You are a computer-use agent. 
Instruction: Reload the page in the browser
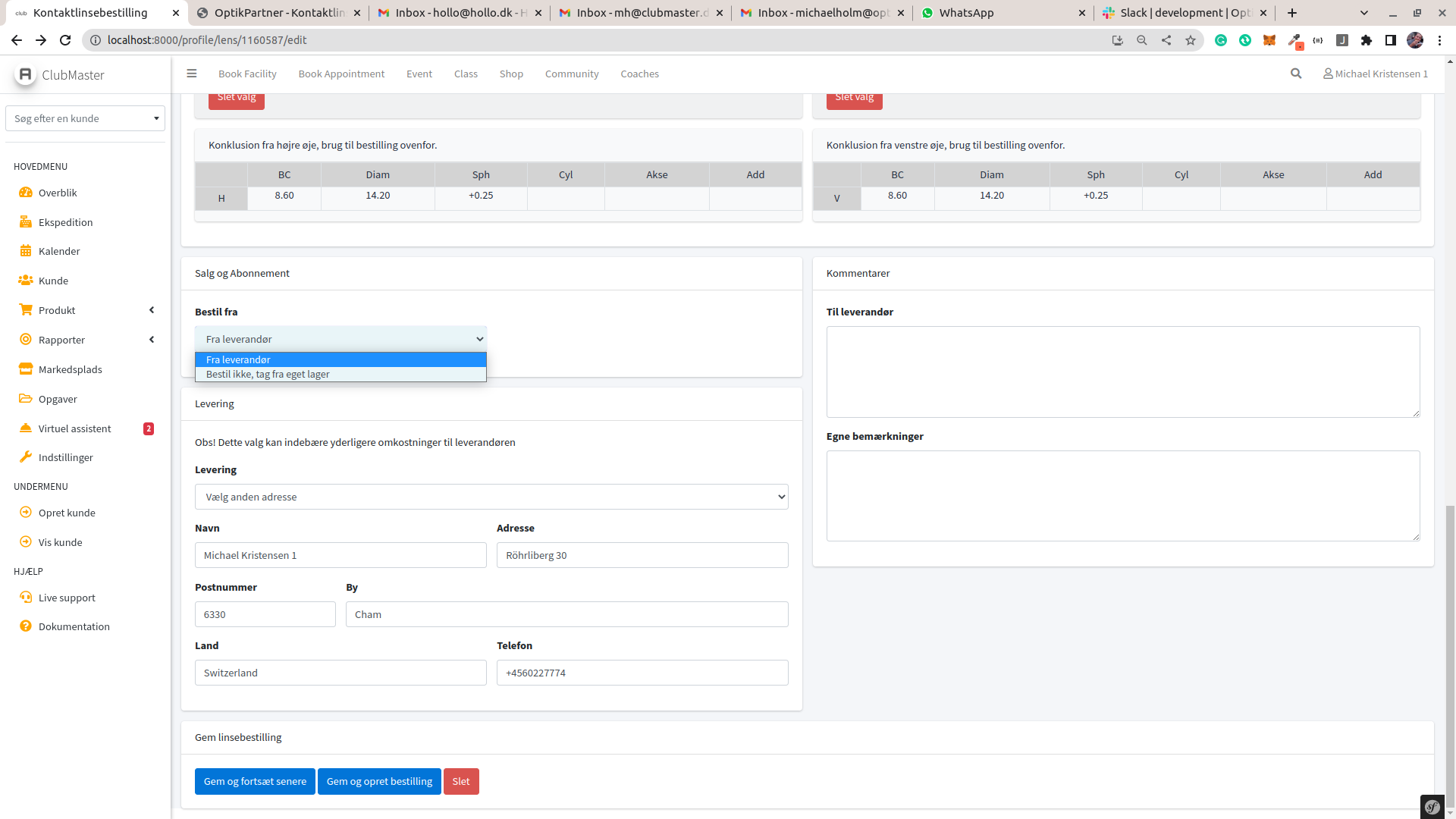pos(65,40)
